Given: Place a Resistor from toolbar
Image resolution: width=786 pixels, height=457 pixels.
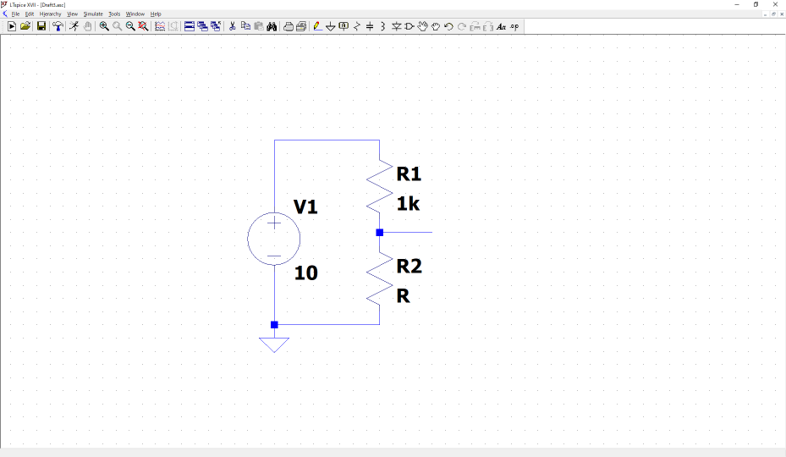Looking at the screenshot, I should point(357,27).
